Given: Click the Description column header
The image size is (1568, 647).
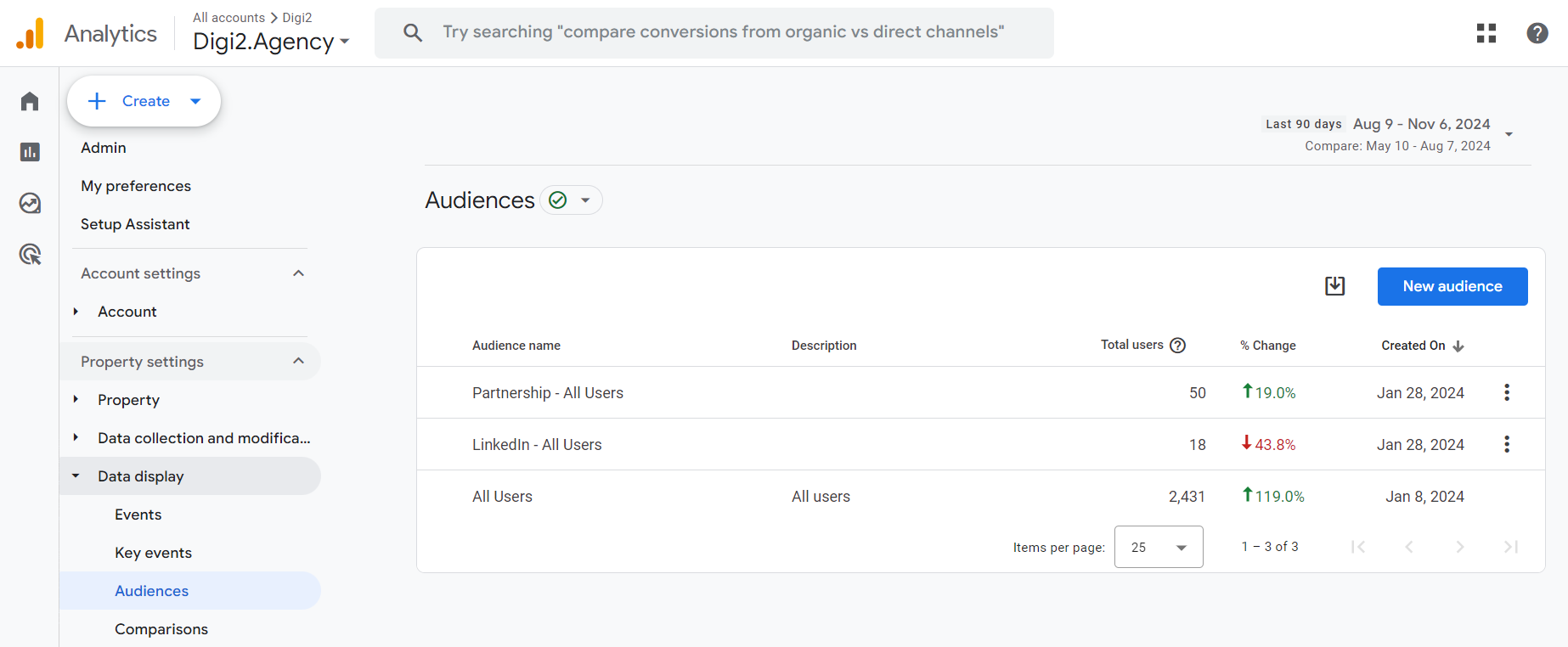Looking at the screenshot, I should (x=824, y=346).
